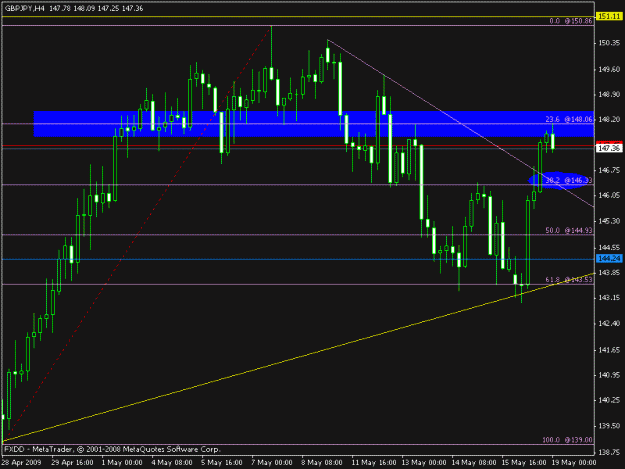Click the GBPJPY,H4 chart title text

(24, 8)
